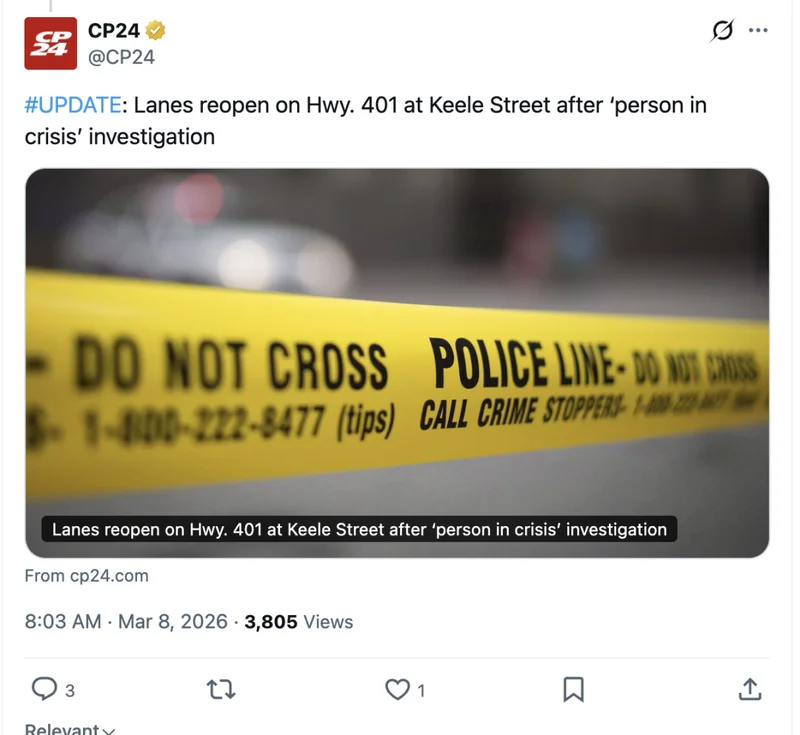
Task: Like the post with the heart icon
Action: pos(398,689)
